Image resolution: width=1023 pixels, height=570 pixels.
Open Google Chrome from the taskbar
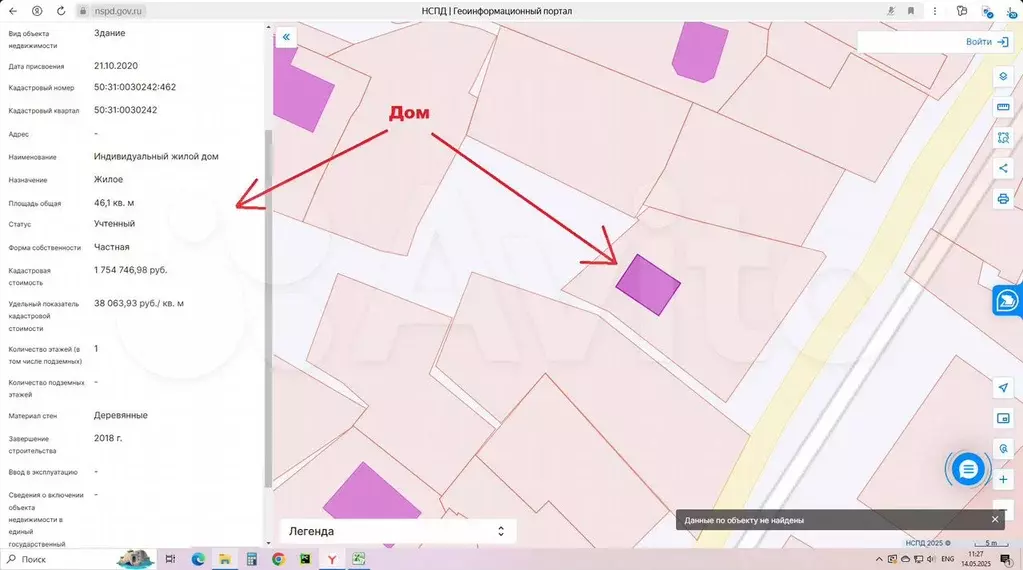pyautogui.click(x=279, y=559)
